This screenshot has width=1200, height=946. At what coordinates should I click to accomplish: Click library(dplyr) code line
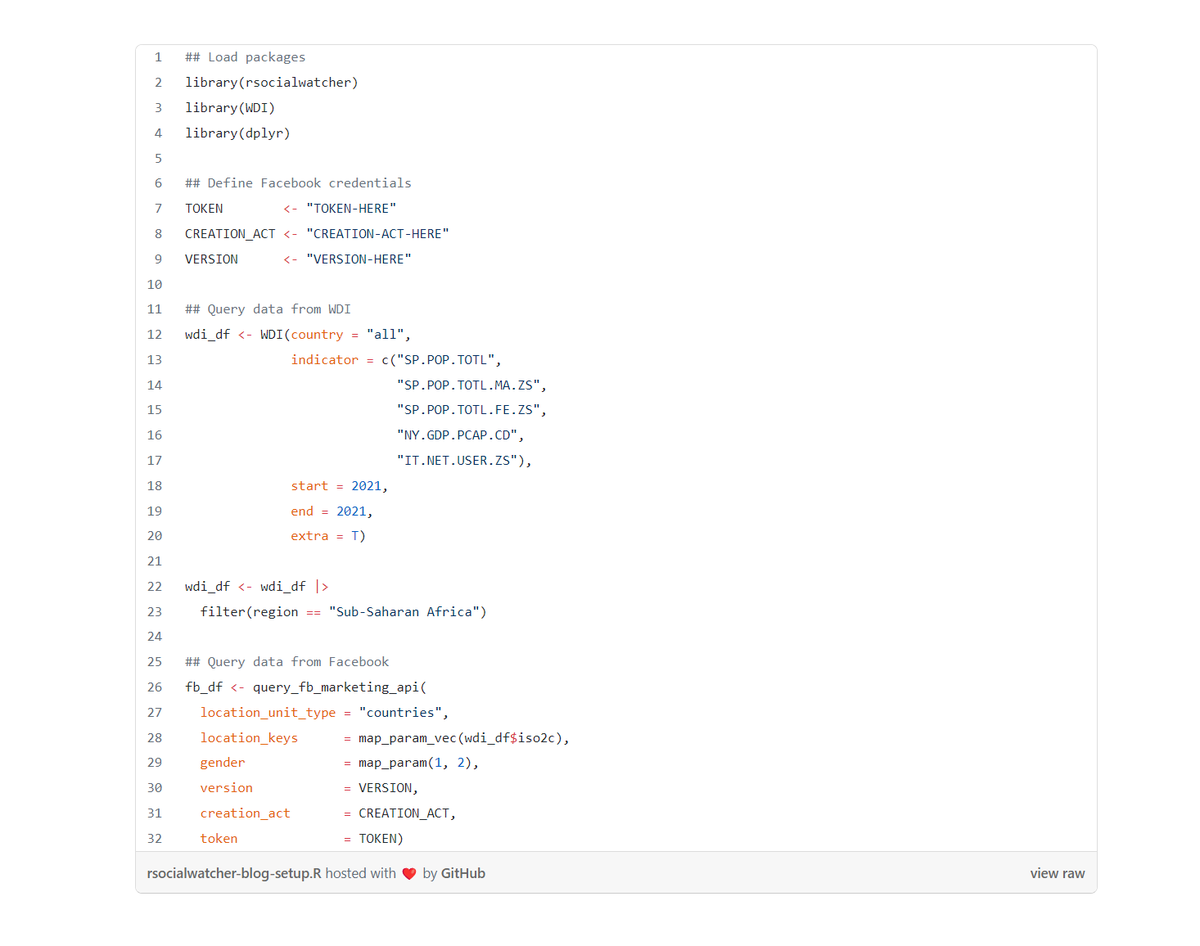(x=237, y=133)
